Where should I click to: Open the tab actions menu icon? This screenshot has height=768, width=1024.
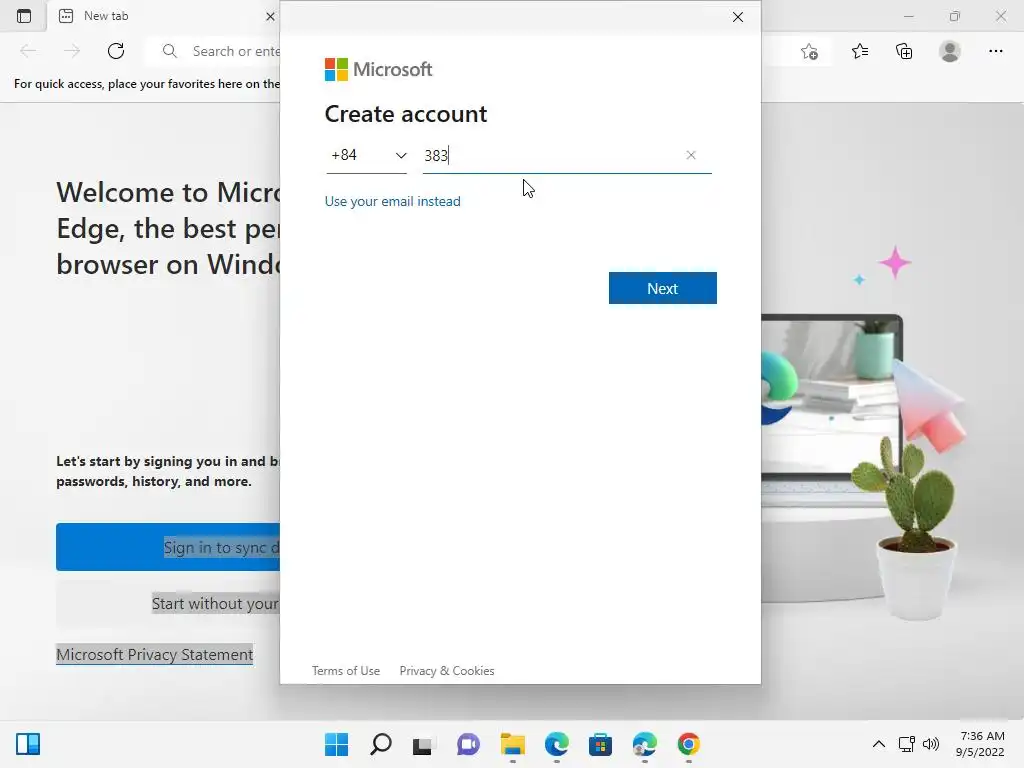click(x=24, y=16)
